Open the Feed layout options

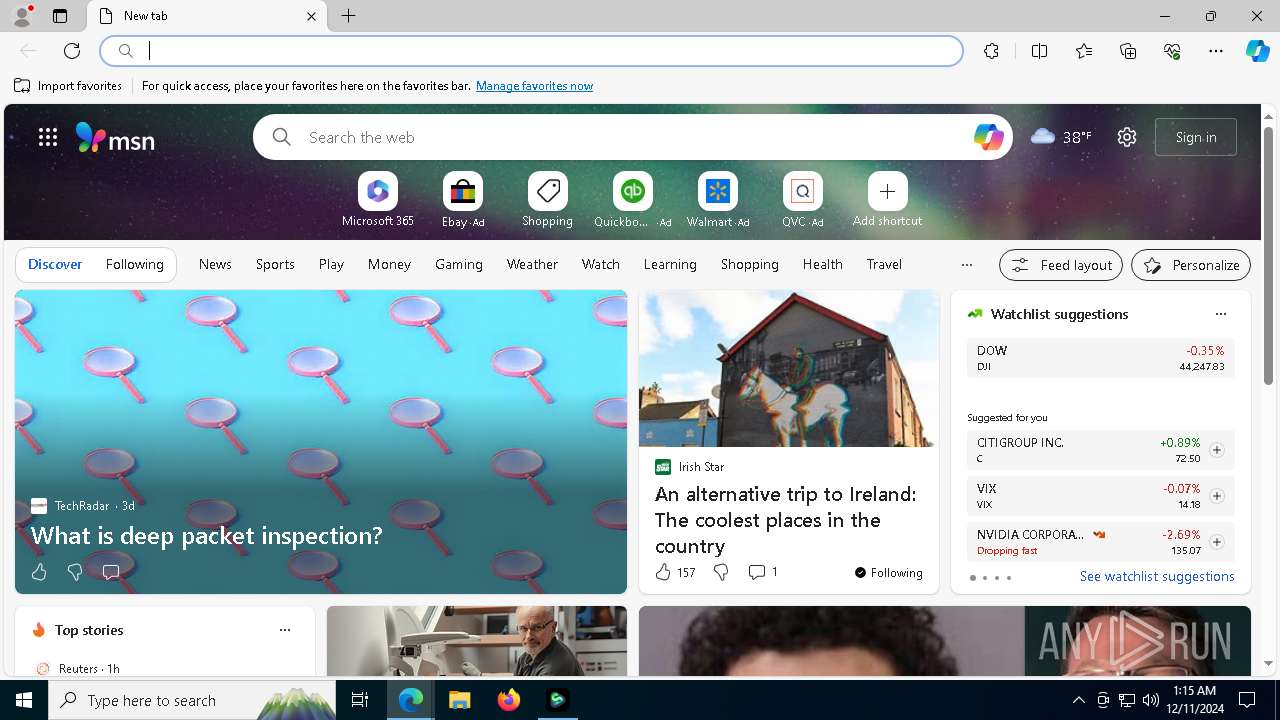click(x=1061, y=265)
